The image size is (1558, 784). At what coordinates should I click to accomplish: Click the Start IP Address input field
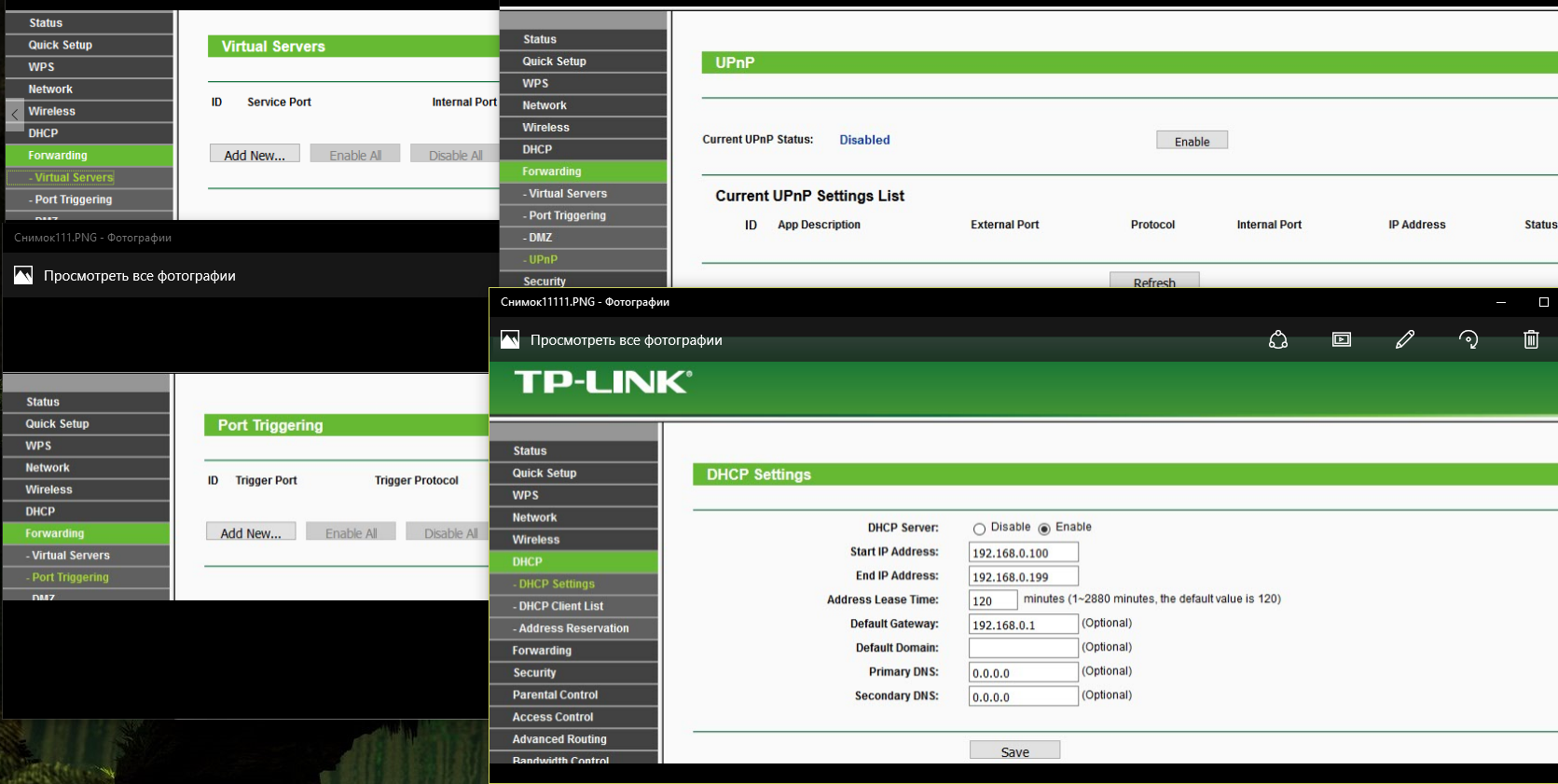[1023, 553]
